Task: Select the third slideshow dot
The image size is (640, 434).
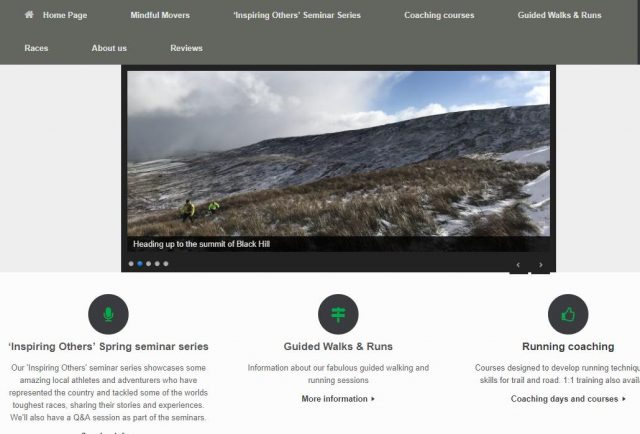Action: pos(149,264)
